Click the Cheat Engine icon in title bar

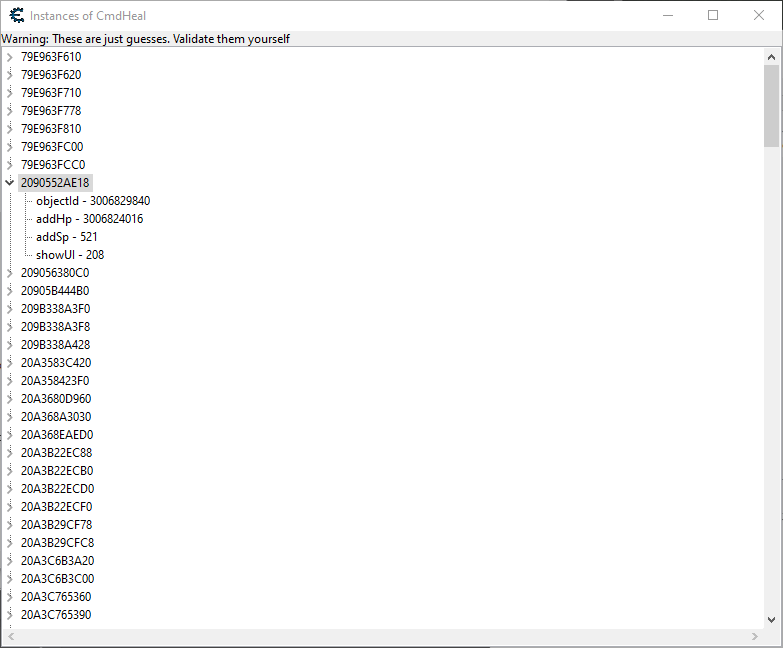click(x=16, y=15)
